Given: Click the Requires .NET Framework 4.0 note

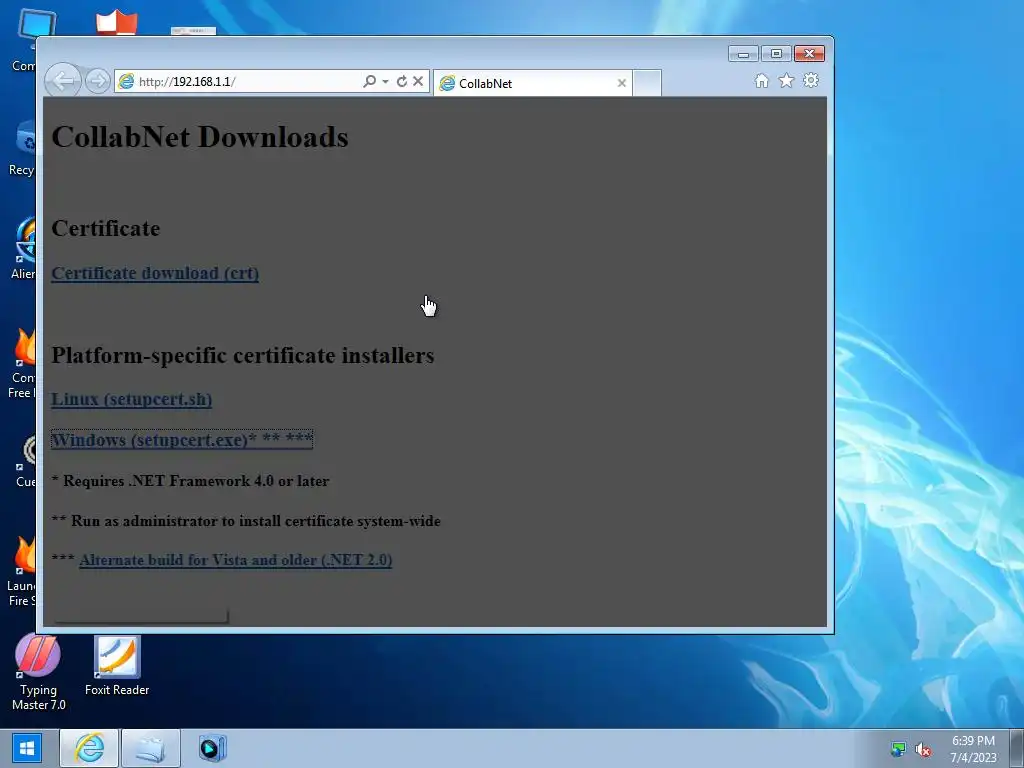Looking at the screenshot, I should (190, 481).
